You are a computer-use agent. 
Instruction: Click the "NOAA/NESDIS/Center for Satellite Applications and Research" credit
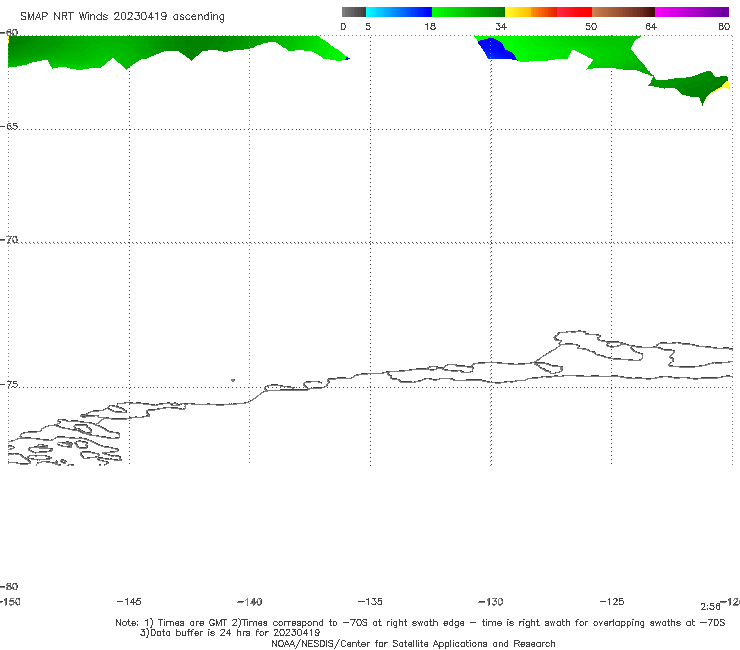(x=413, y=643)
